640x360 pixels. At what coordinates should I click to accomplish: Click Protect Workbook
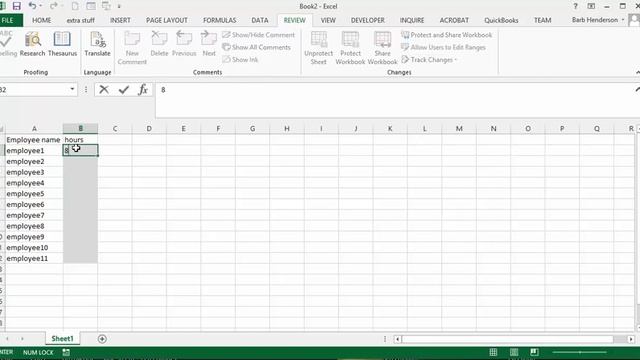pyautogui.click(x=350, y=48)
